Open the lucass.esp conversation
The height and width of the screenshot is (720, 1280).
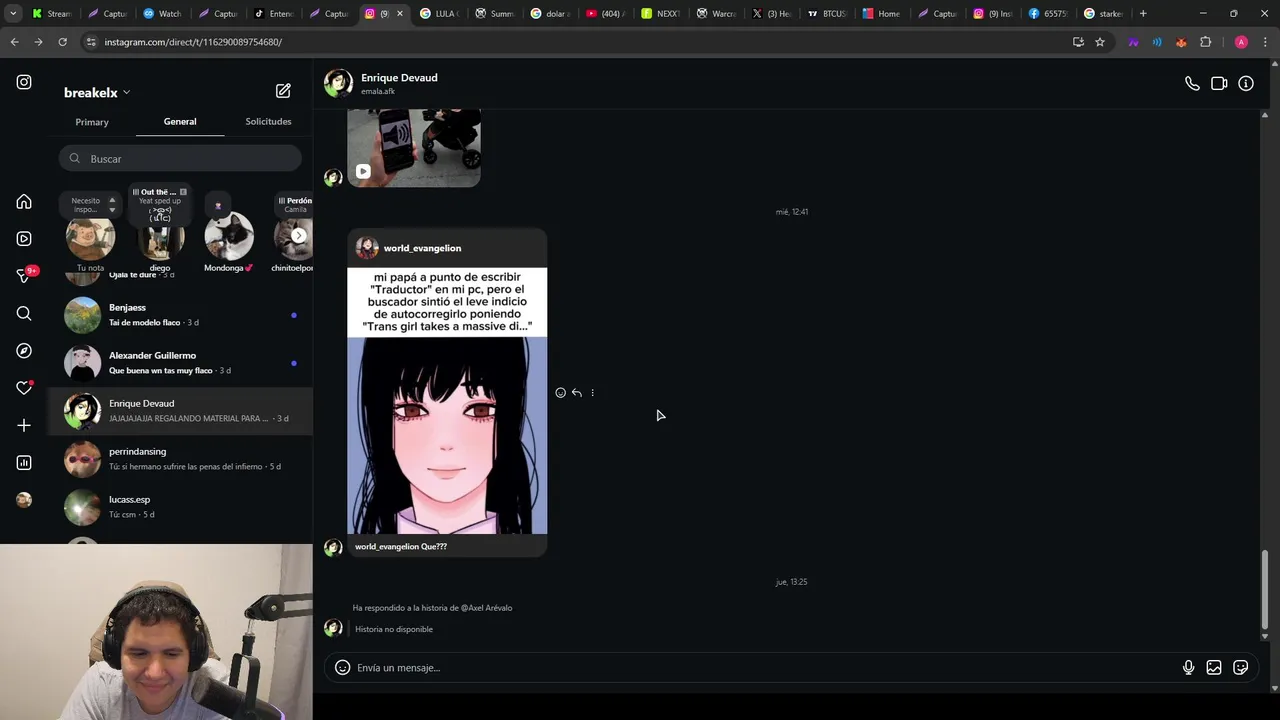pos(180,507)
